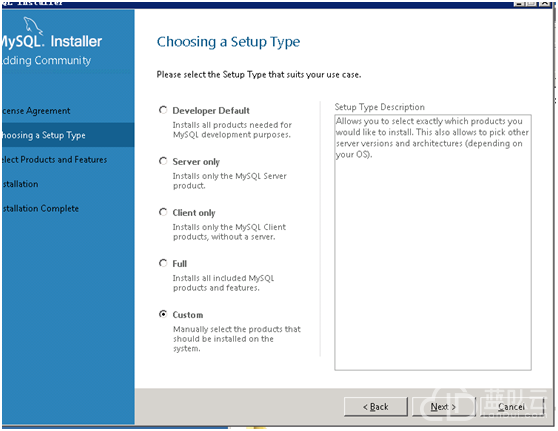
Task: Cancel the MySQL installation
Action: [512, 406]
